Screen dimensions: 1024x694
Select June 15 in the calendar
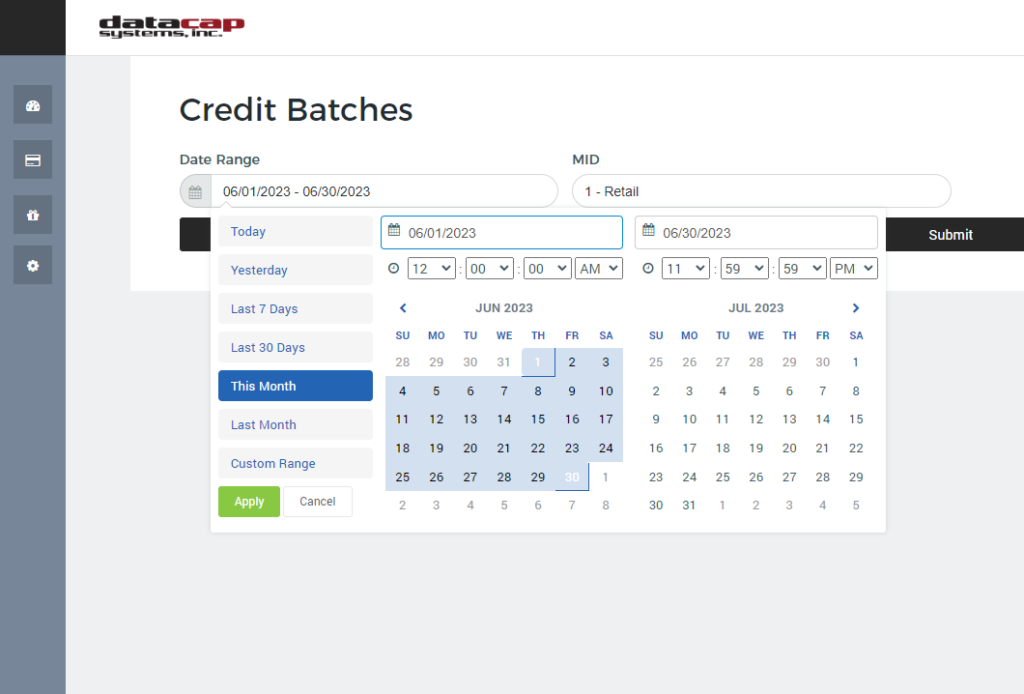point(537,419)
